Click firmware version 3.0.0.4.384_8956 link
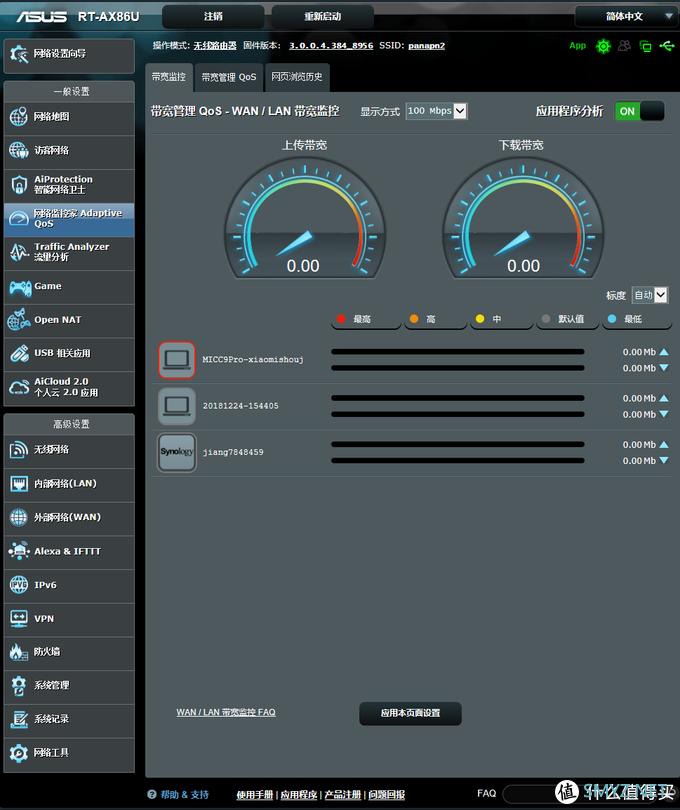Screen dimensions: 680x810 [331, 45]
